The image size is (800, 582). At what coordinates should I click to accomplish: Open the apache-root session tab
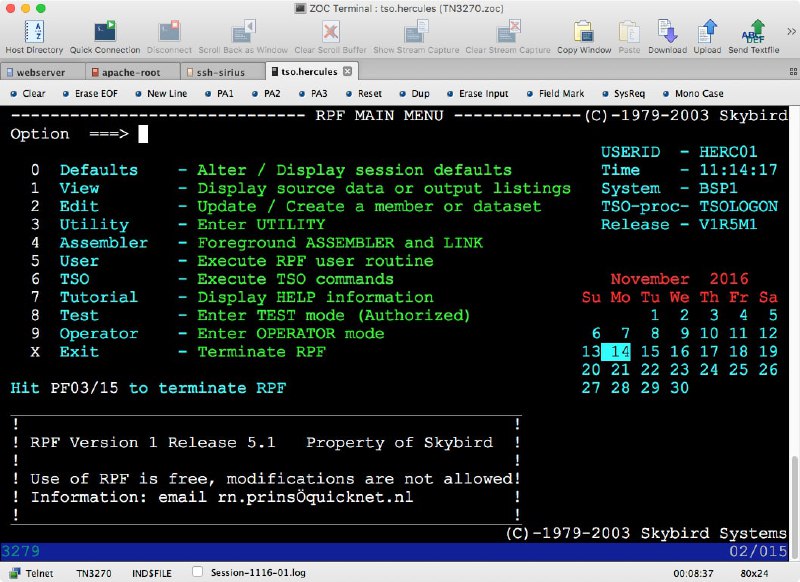click(x=128, y=71)
